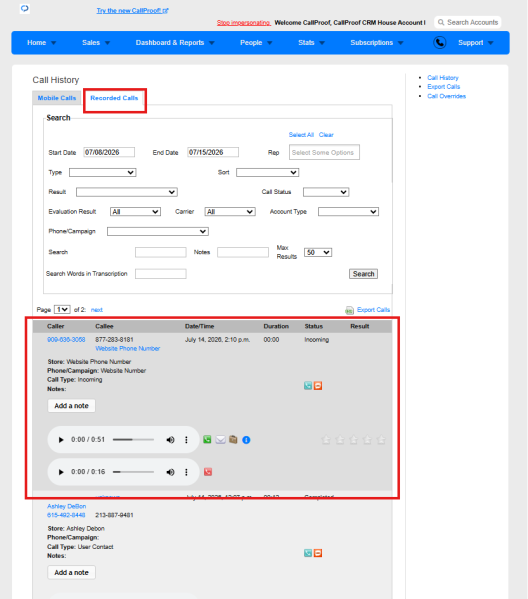Play the 0:16 call recording

pyautogui.click(x=61, y=472)
